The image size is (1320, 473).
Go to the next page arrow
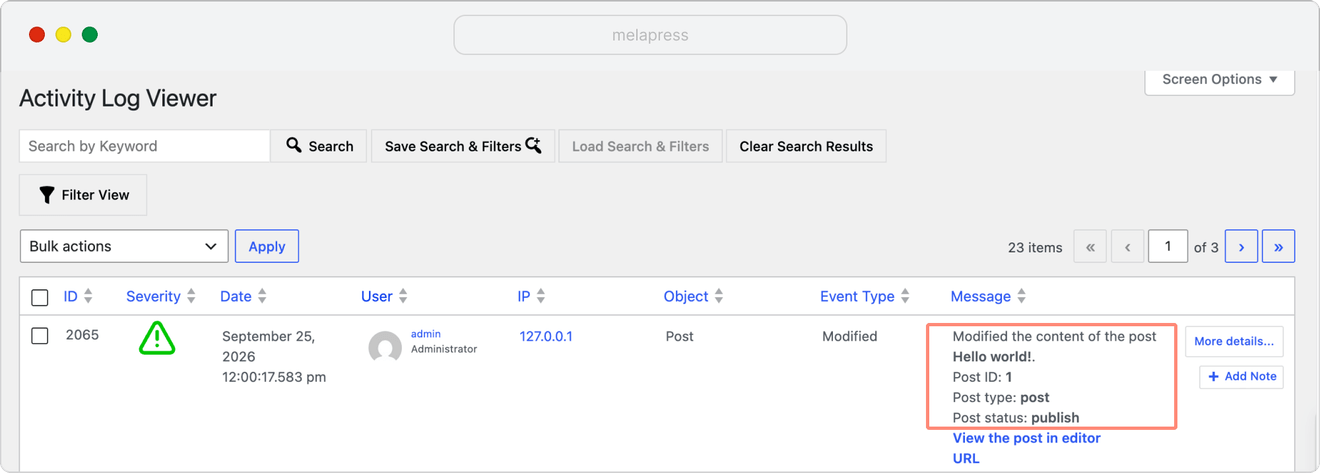[x=1241, y=247]
